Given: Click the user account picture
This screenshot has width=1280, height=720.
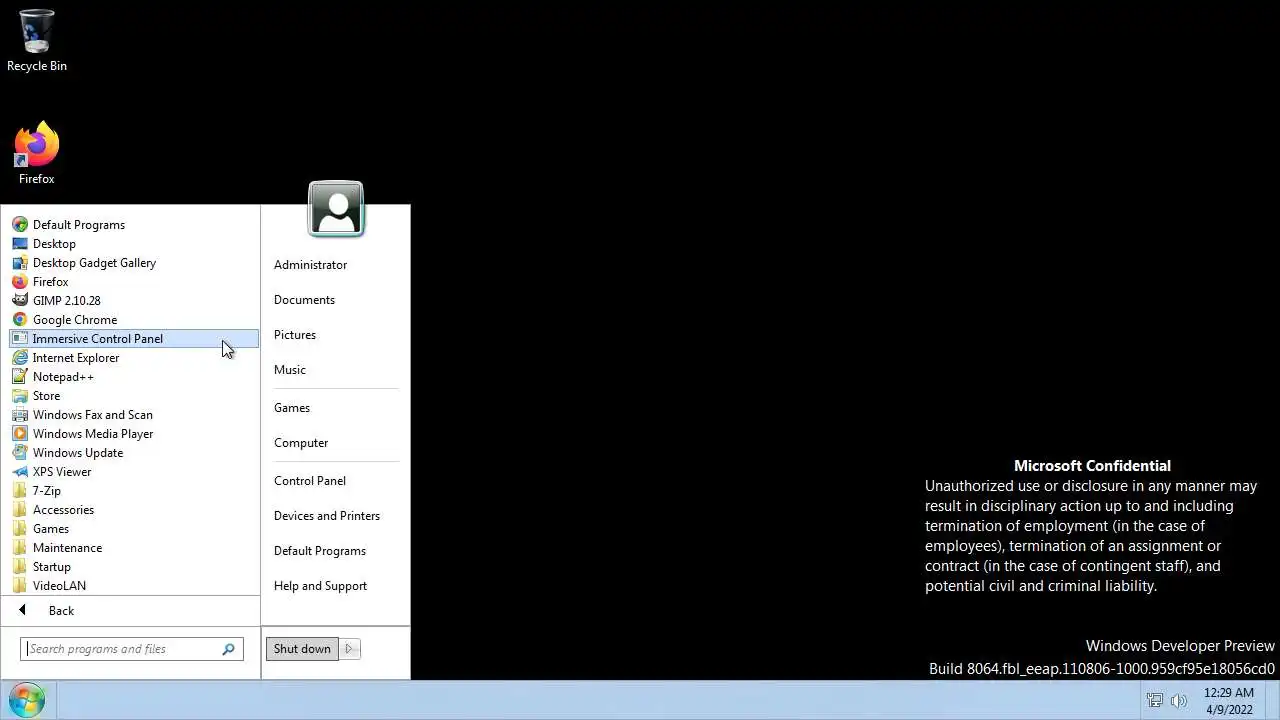Looking at the screenshot, I should 336,209.
